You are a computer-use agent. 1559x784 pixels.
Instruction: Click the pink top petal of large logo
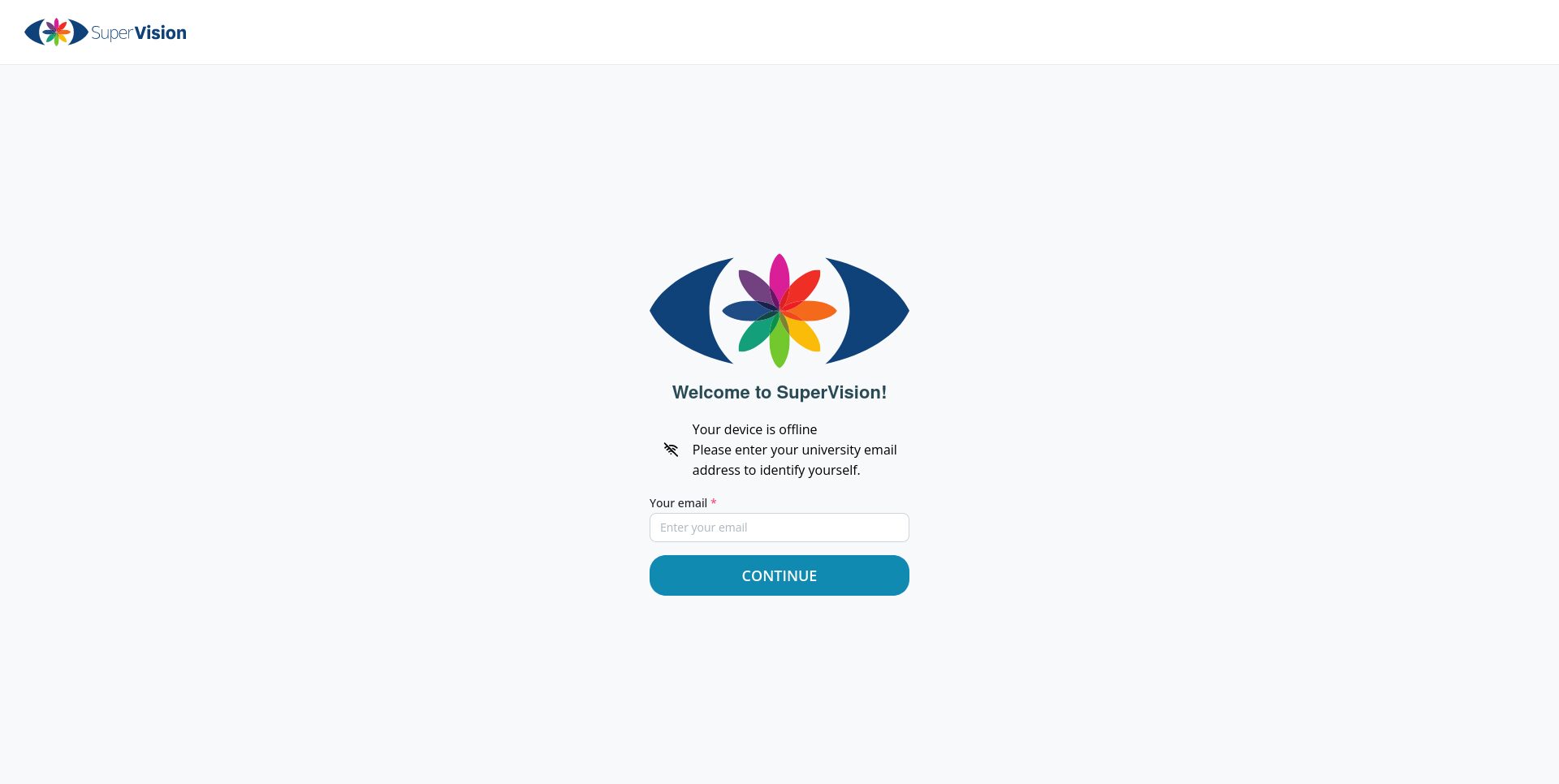pyautogui.click(x=779, y=280)
